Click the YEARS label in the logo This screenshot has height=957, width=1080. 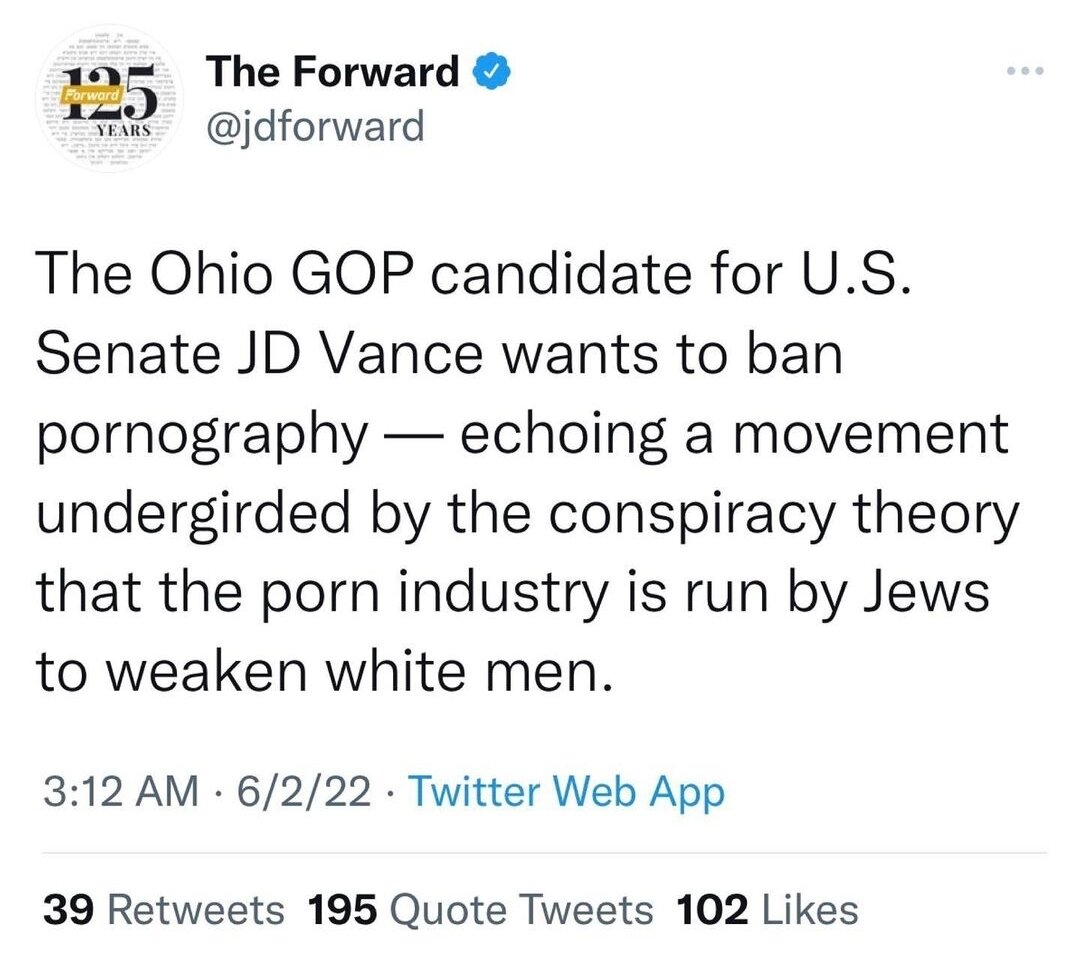click(x=124, y=132)
